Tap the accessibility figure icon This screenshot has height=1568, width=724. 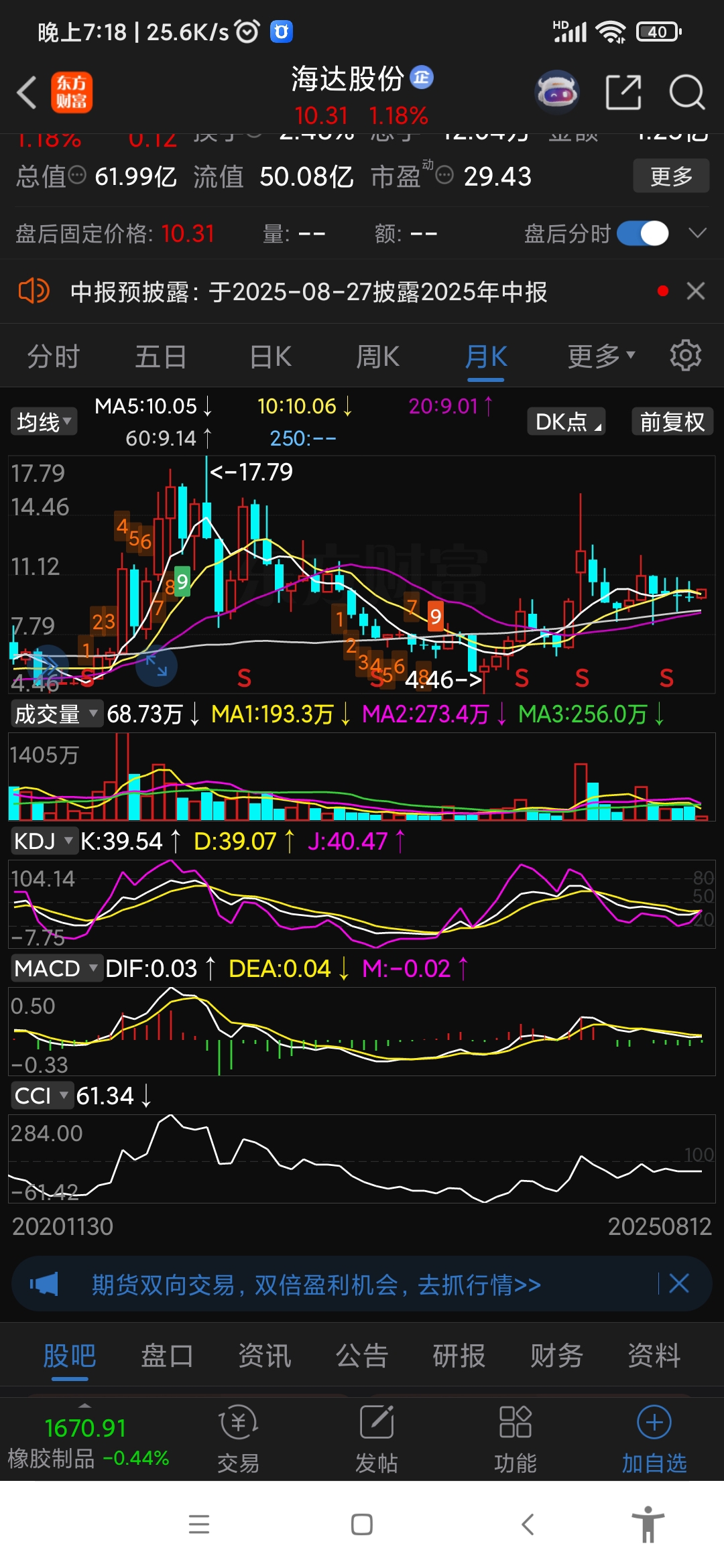(648, 1524)
